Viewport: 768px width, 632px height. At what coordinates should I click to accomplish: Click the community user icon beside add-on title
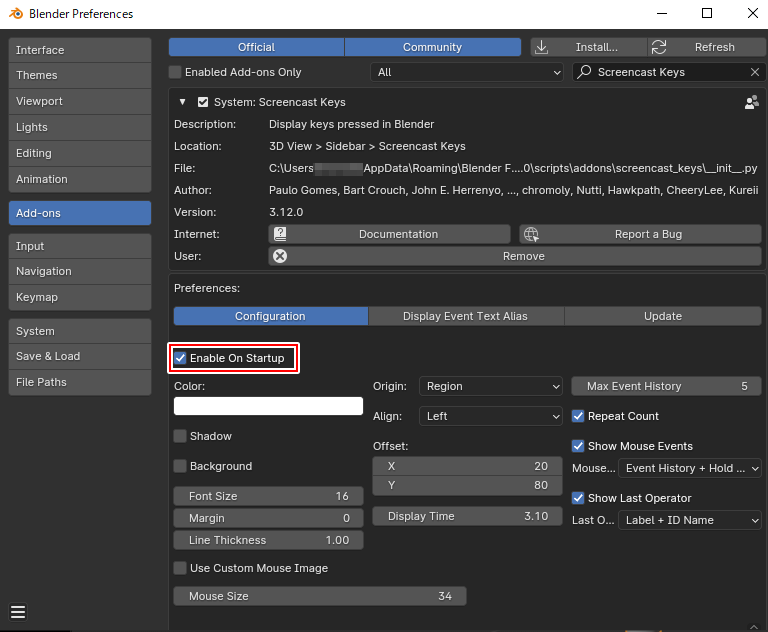pyautogui.click(x=752, y=102)
